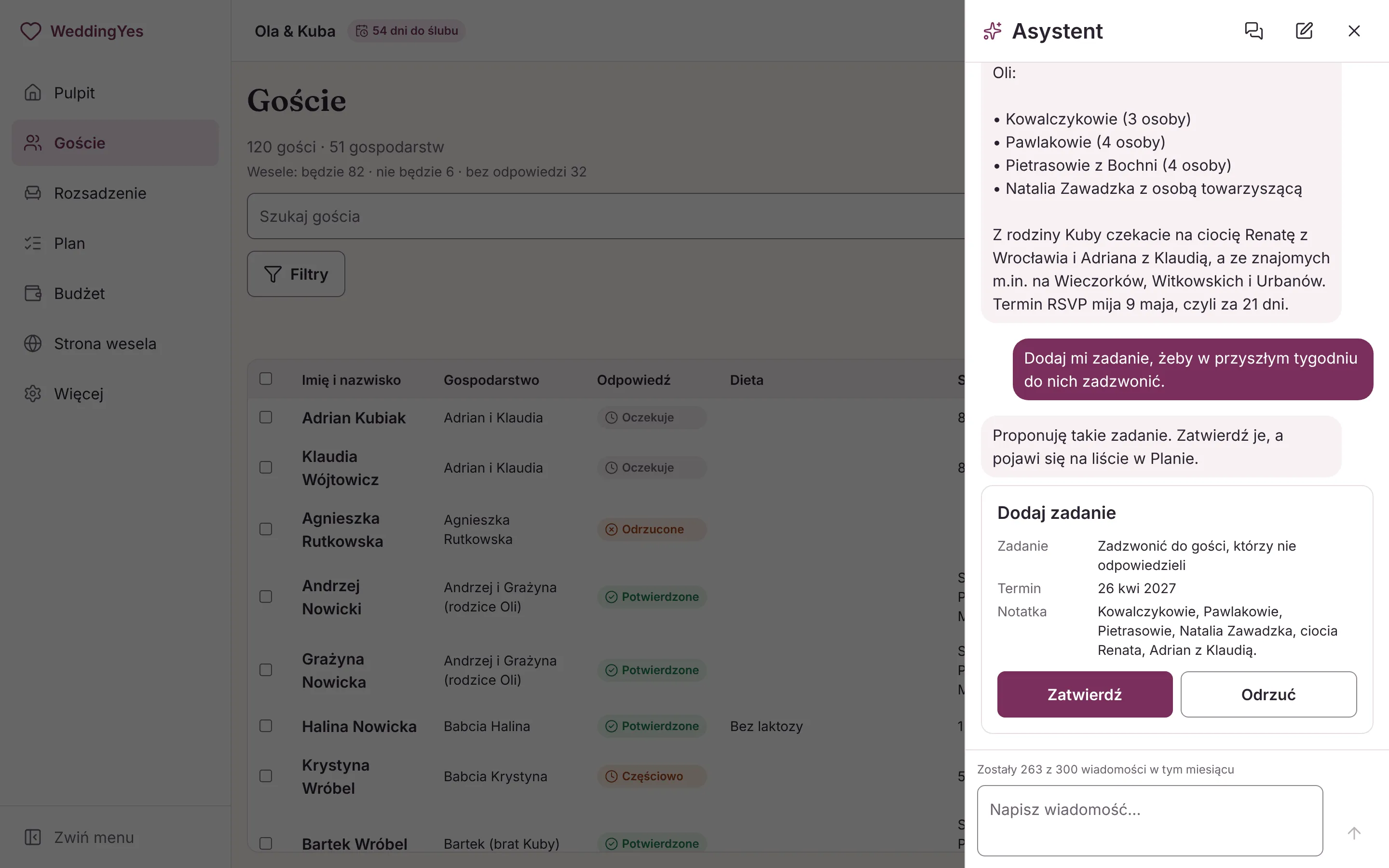Collapse sidebar via Zwiń menu
The height and width of the screenshot is (868, 1389).
[x=115, y=837]
